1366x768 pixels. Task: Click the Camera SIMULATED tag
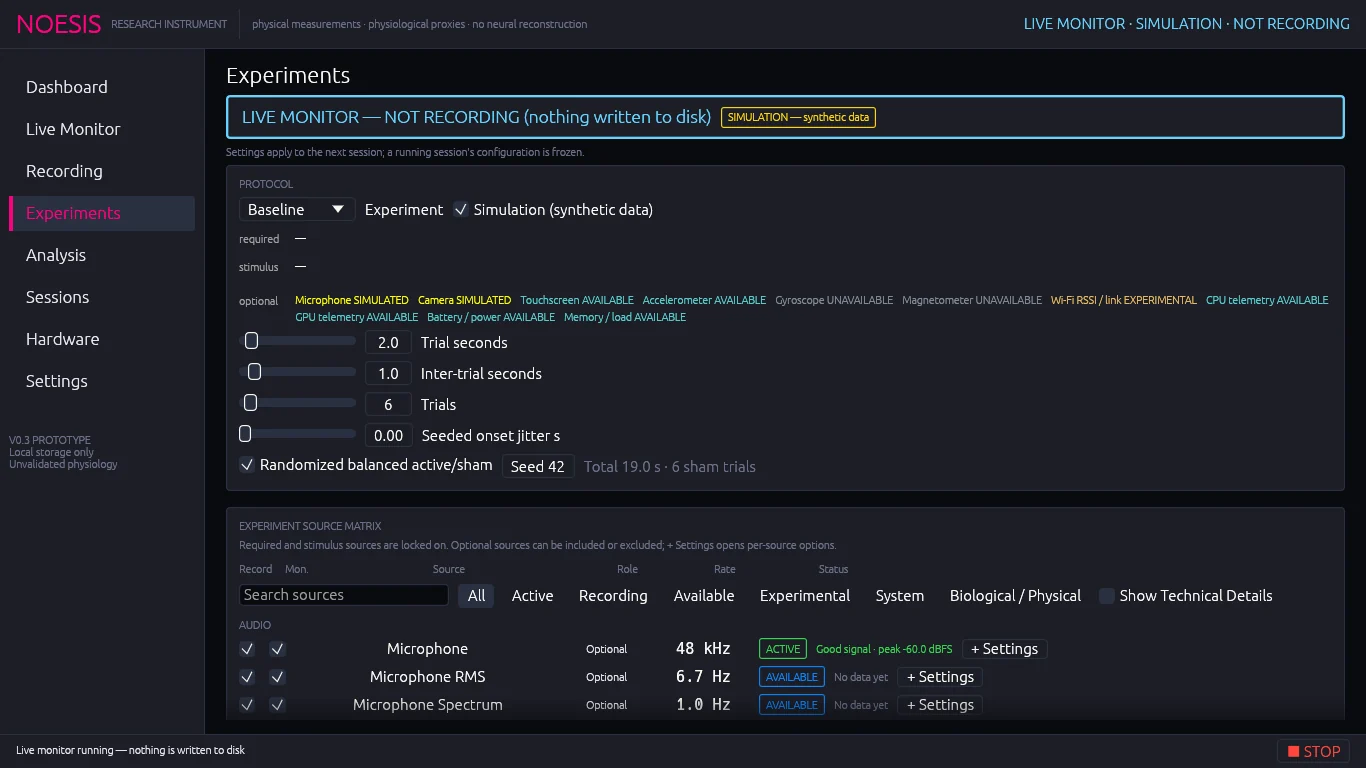(464, 300)
